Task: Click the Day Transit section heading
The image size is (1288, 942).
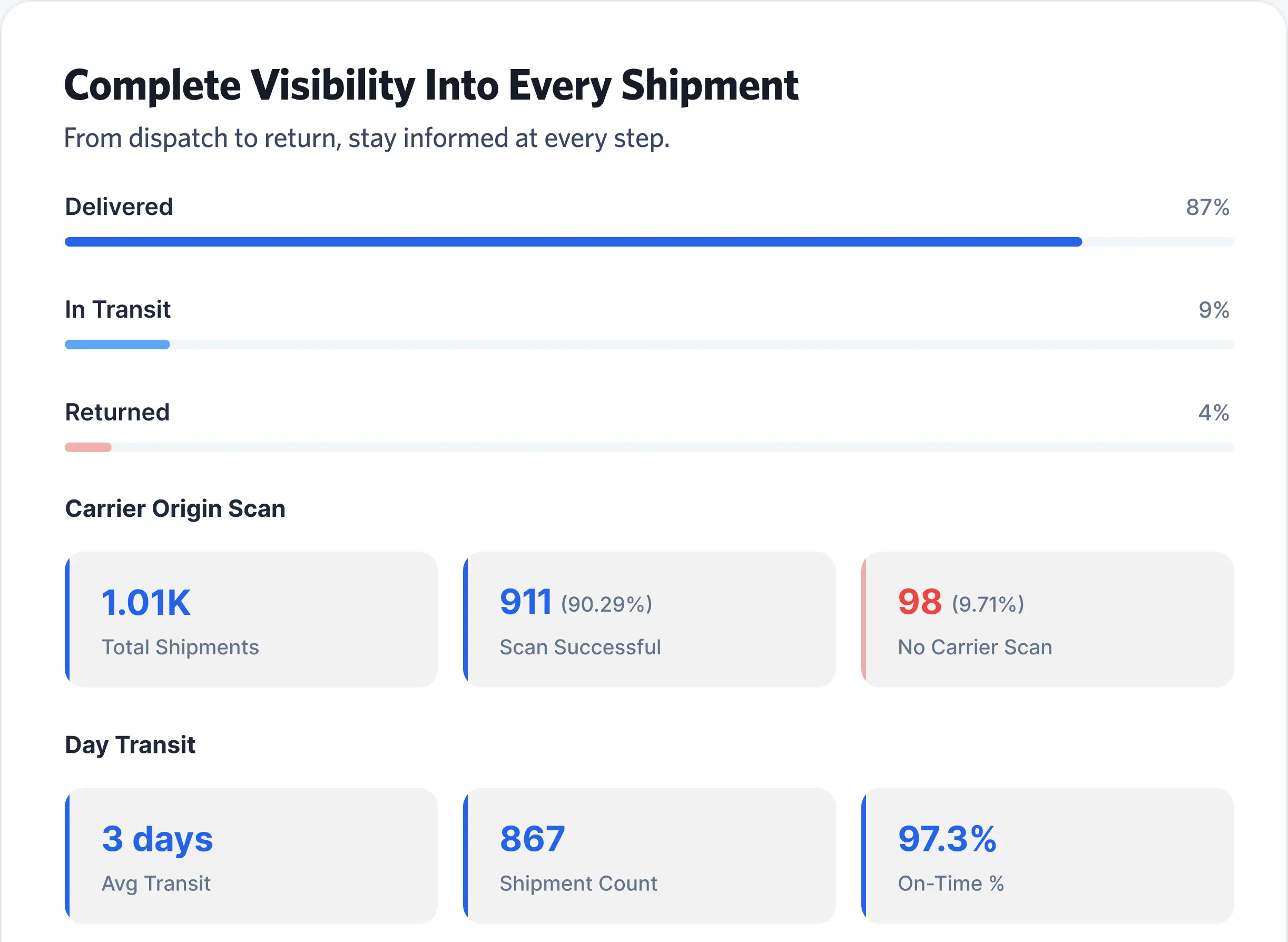Action: [x=130, y=745]
